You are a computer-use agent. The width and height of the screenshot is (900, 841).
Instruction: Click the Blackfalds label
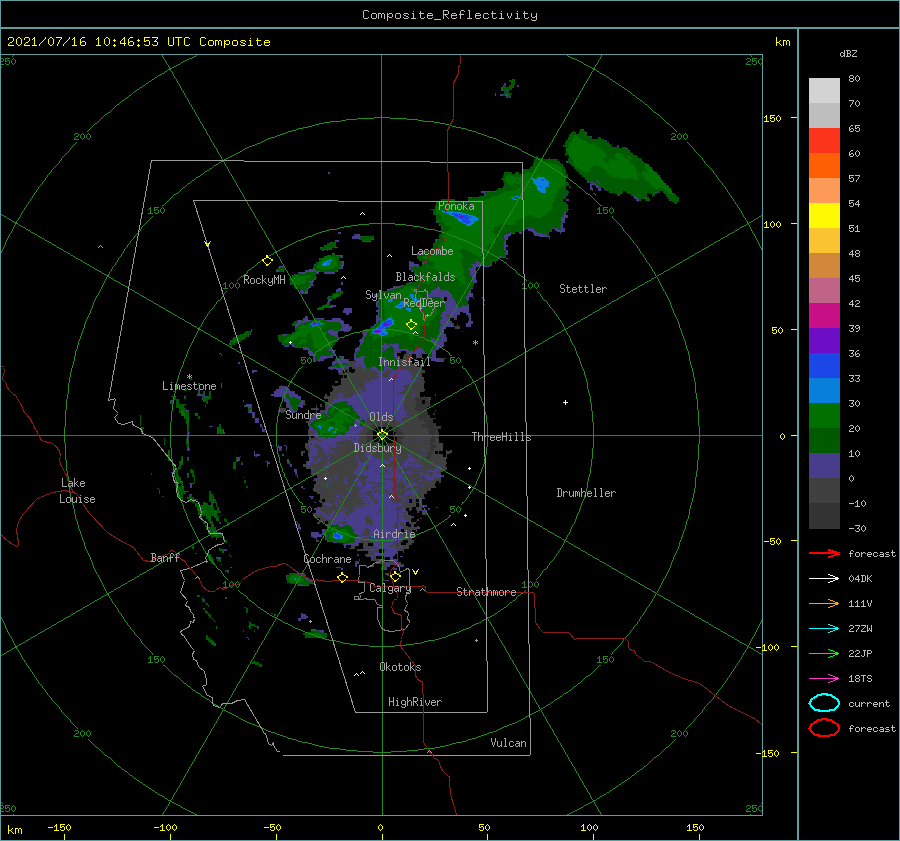coord(425,277)
